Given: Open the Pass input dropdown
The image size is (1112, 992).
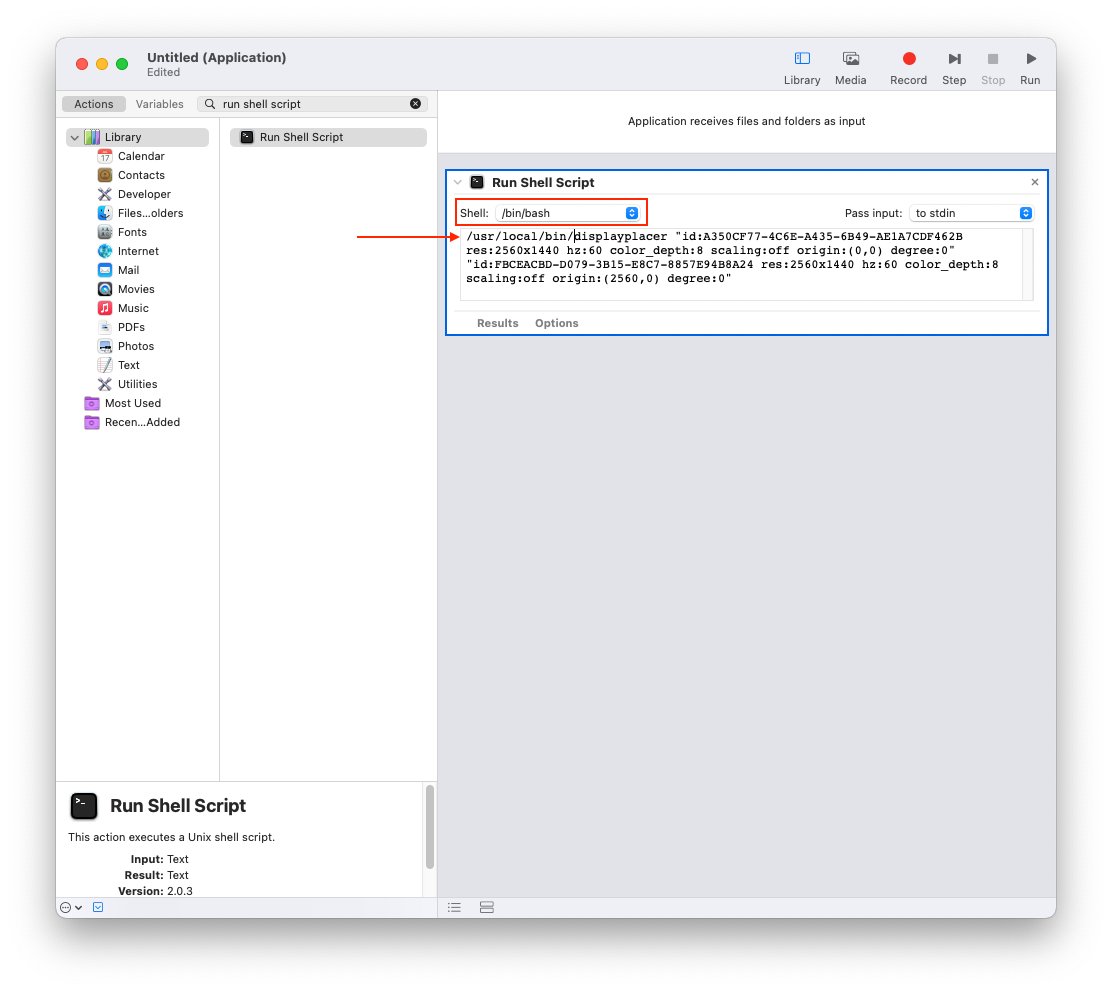Looking at the screenshot, I should pyautogui.click(x=972, y=213).
